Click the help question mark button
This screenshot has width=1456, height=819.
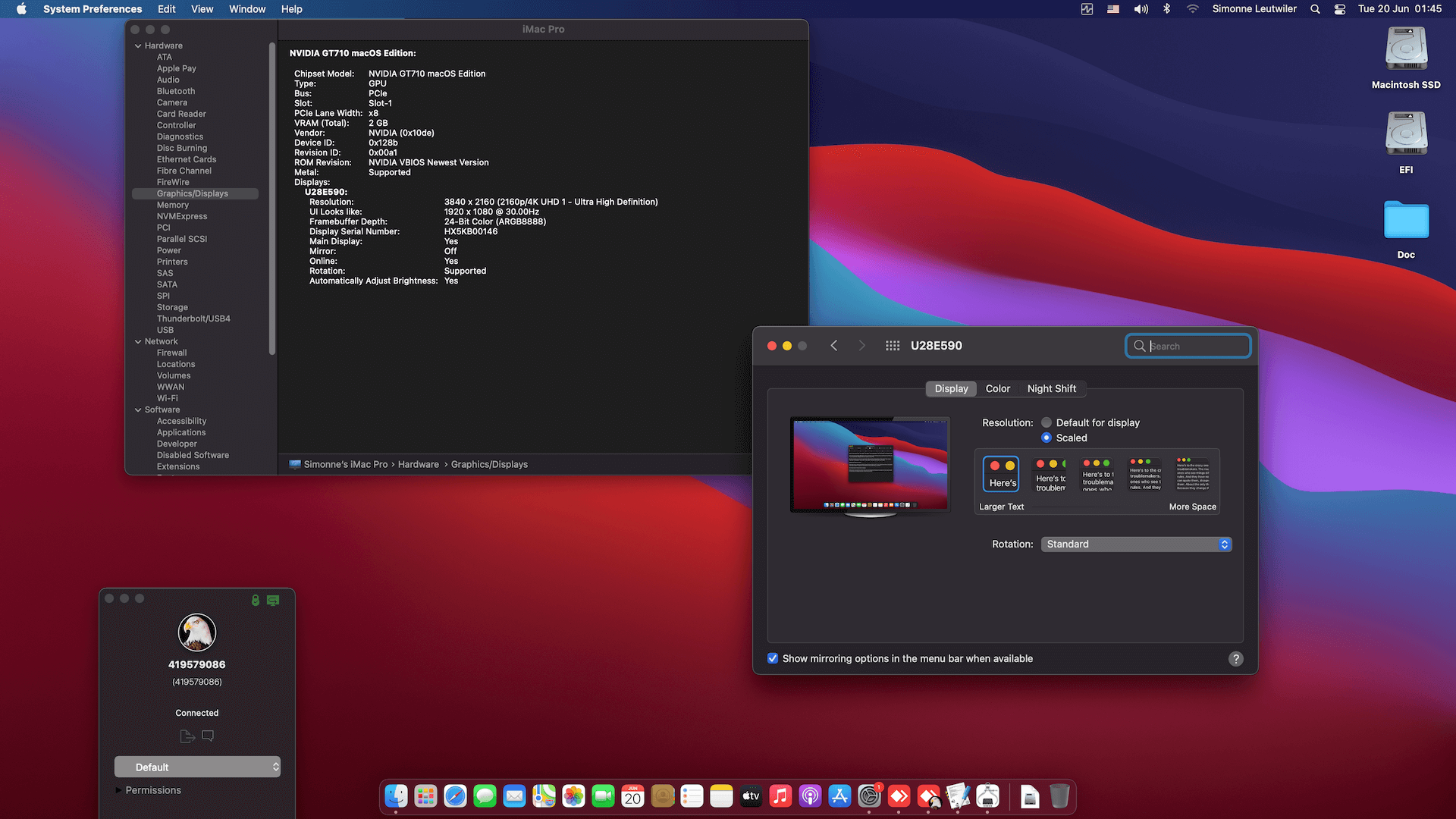click(x=1236, y=659)
